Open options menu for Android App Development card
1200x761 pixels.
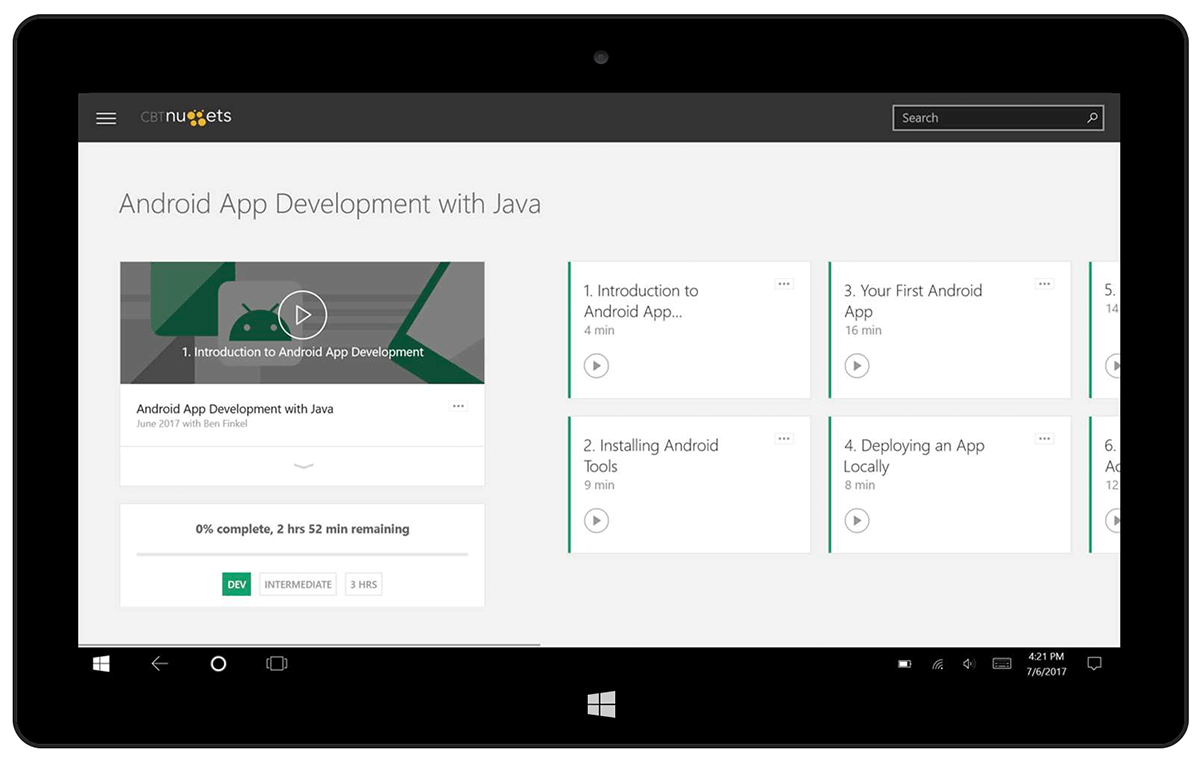(x=458, y=406)
